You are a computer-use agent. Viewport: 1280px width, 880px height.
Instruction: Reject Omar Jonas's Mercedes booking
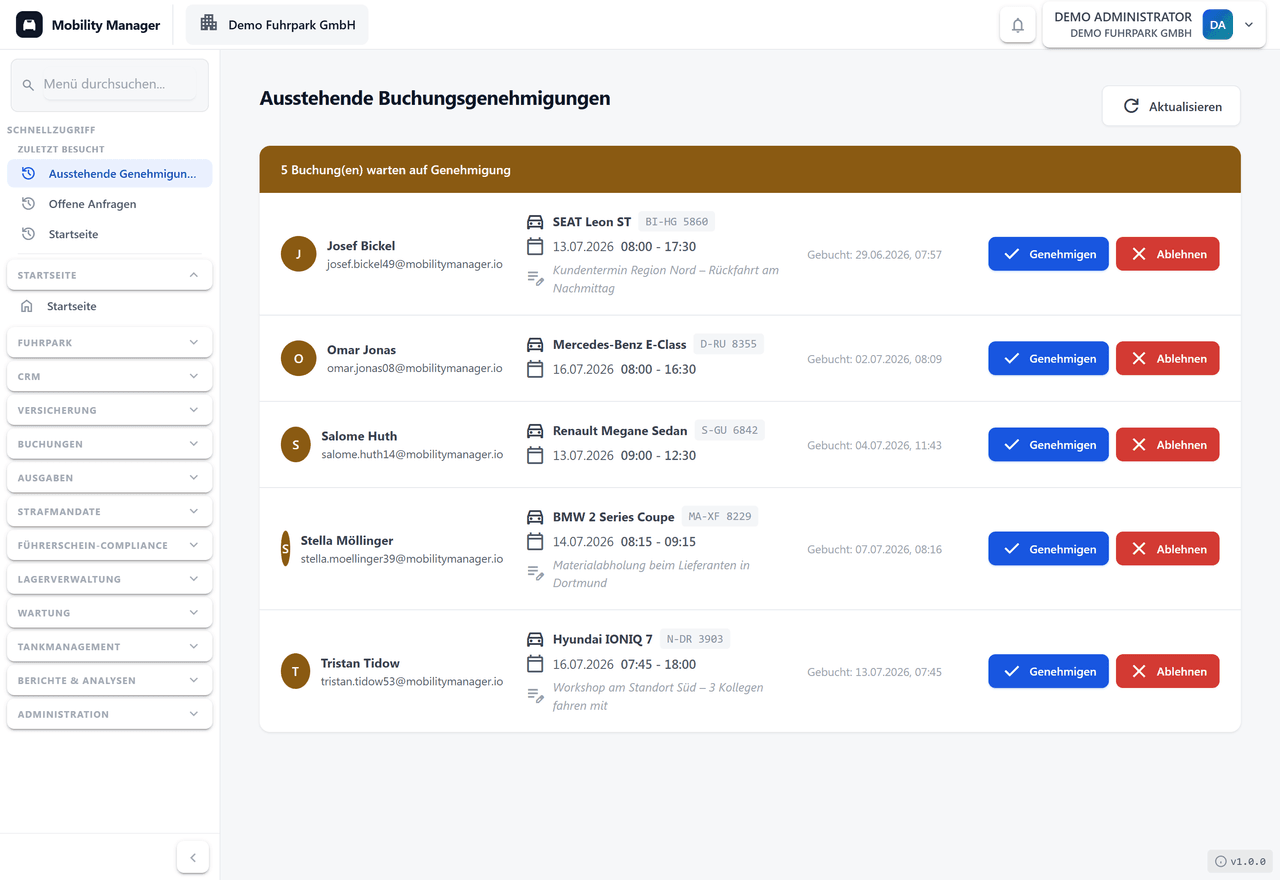coord(1167,358)
